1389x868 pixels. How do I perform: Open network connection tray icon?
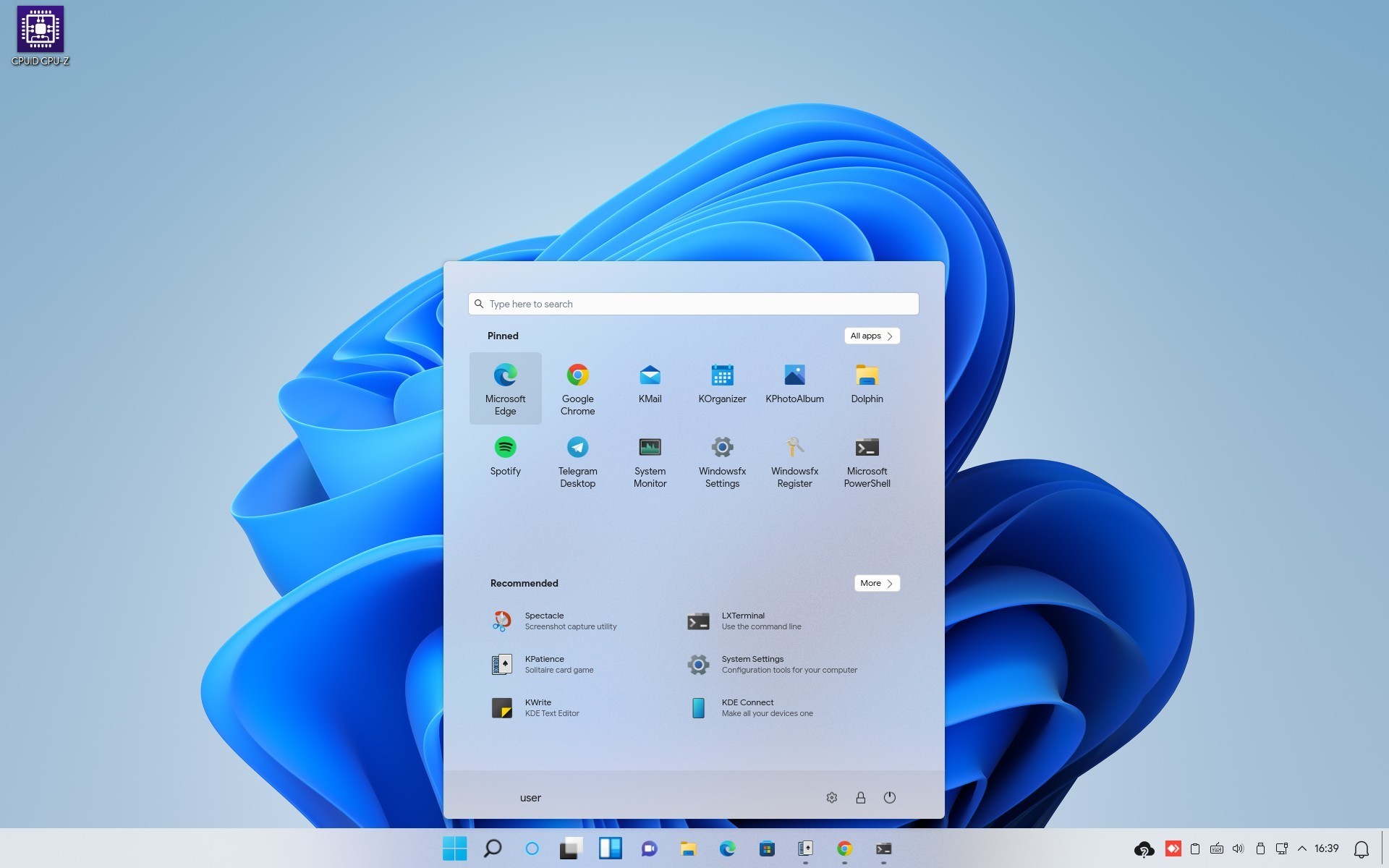1282,848
